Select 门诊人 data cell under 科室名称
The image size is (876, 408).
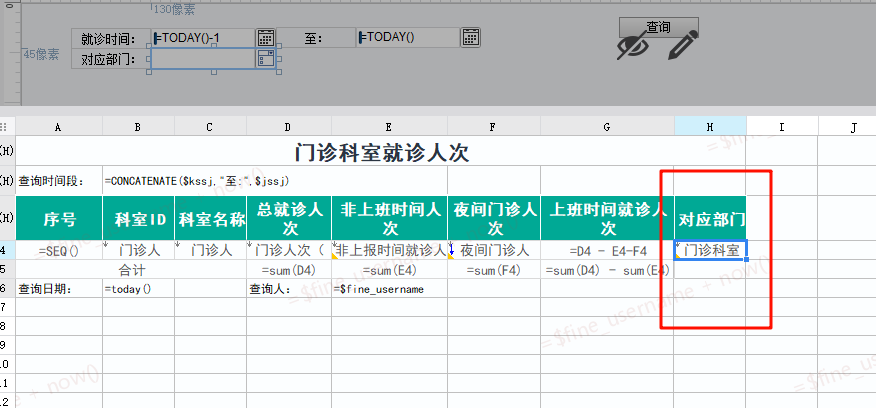pyautogui.click(x=211, y=250)
